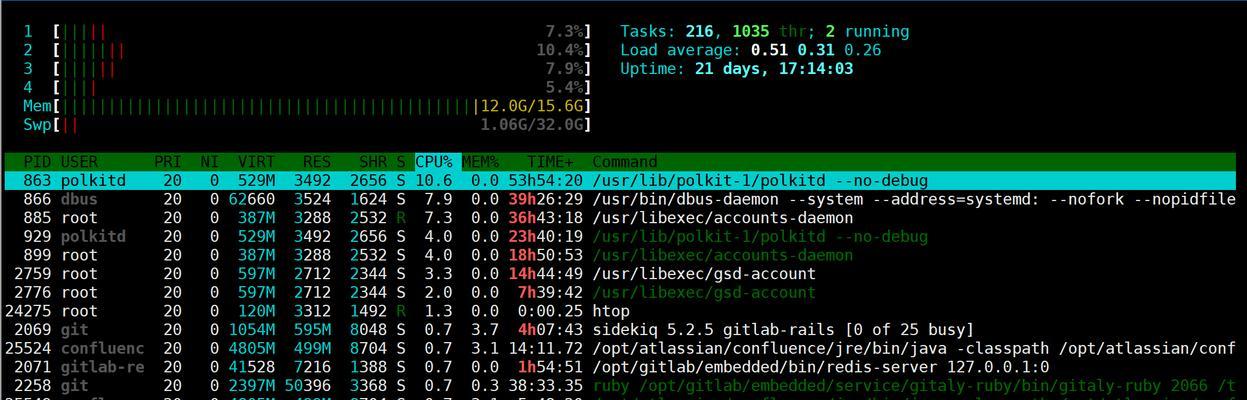
Task: Sort processes by the PID column header
Action: coord(36,162)
